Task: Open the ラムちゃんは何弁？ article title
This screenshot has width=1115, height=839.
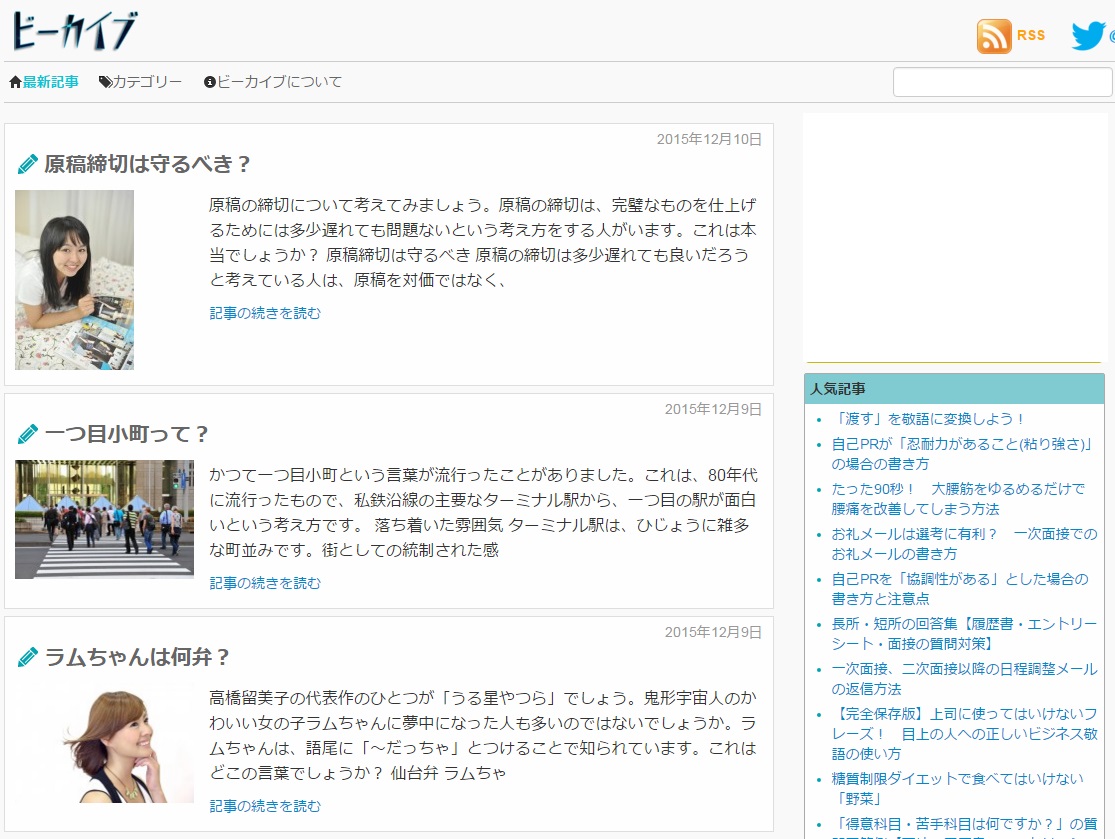Action: (x=137, y=657)
